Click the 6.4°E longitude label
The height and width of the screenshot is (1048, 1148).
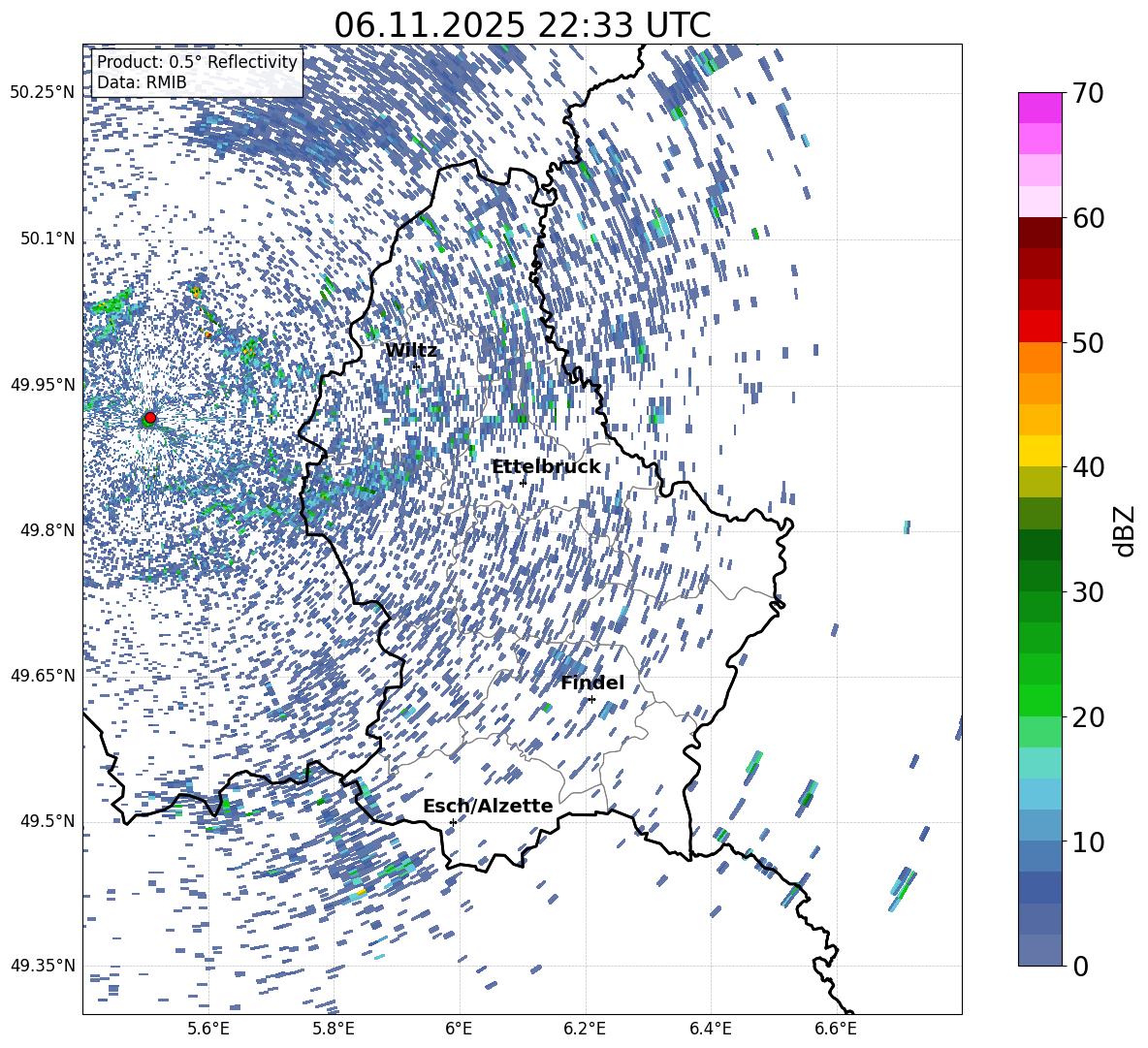(711, 1029)
